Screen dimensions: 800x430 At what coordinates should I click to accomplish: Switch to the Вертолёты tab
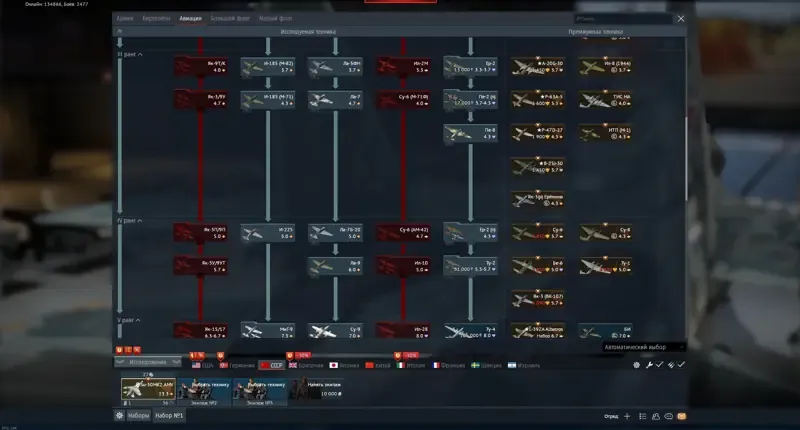(x=156, y=18)
